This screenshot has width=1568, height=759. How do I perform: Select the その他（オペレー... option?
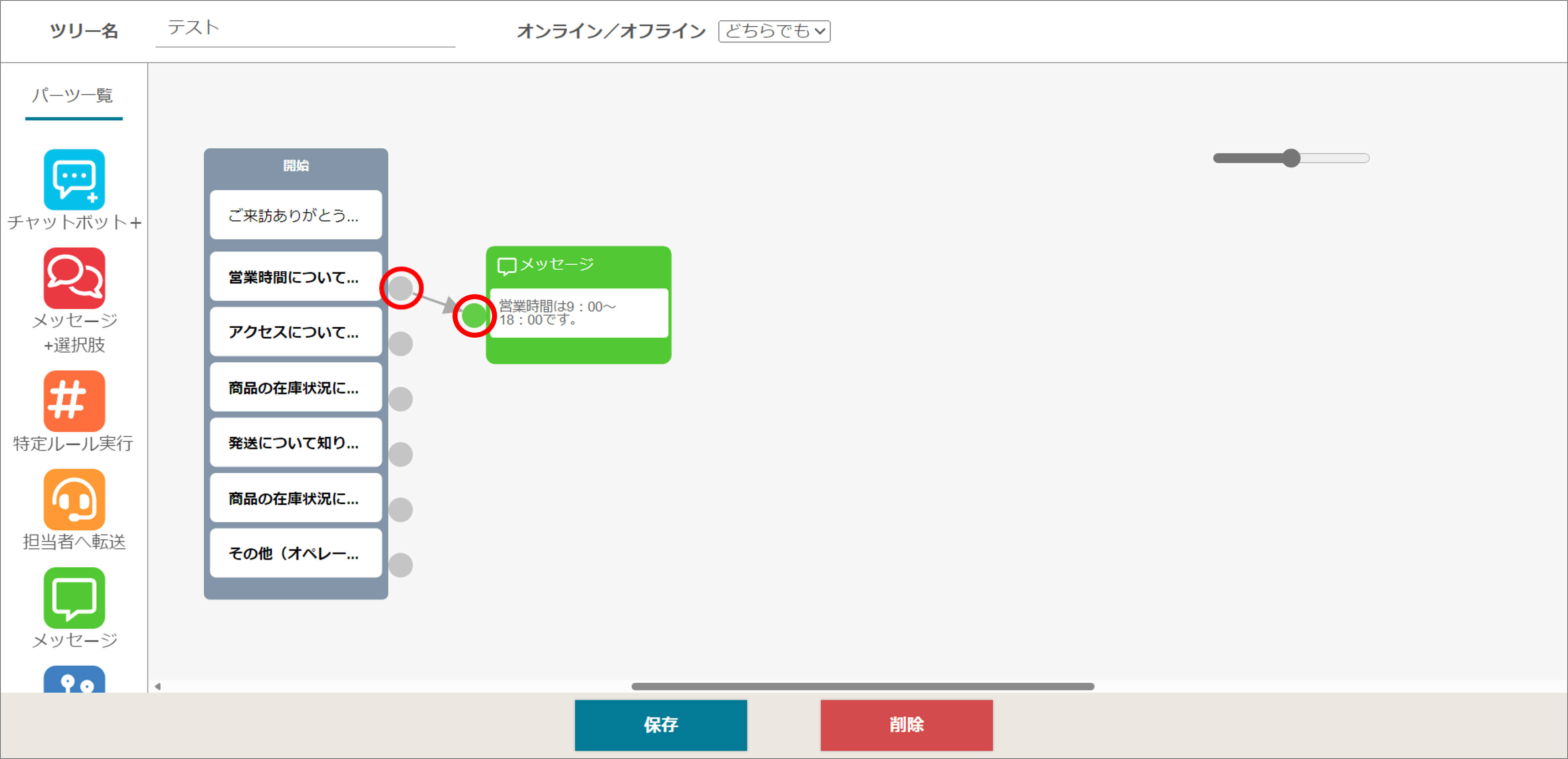point(296,553)
